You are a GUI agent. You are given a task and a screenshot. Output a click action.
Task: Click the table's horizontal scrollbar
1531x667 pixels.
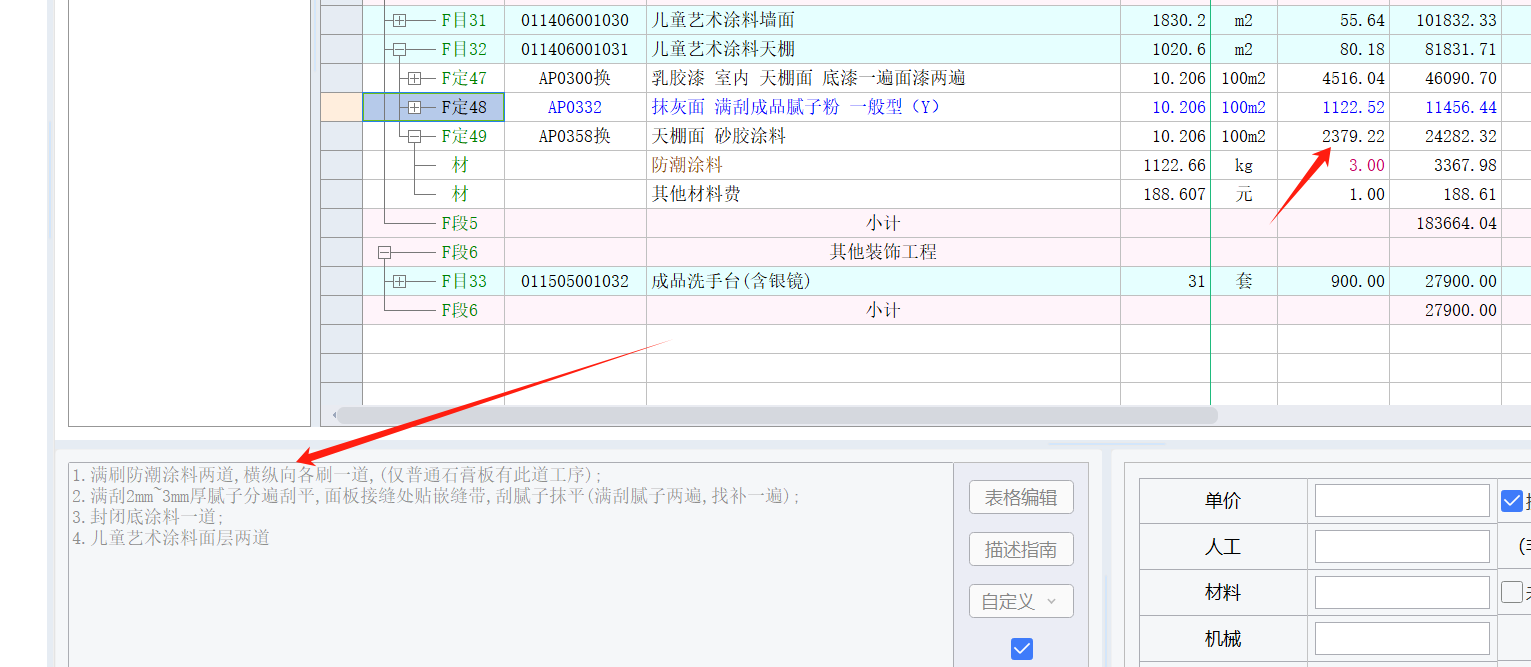click(x=777, y=415)
